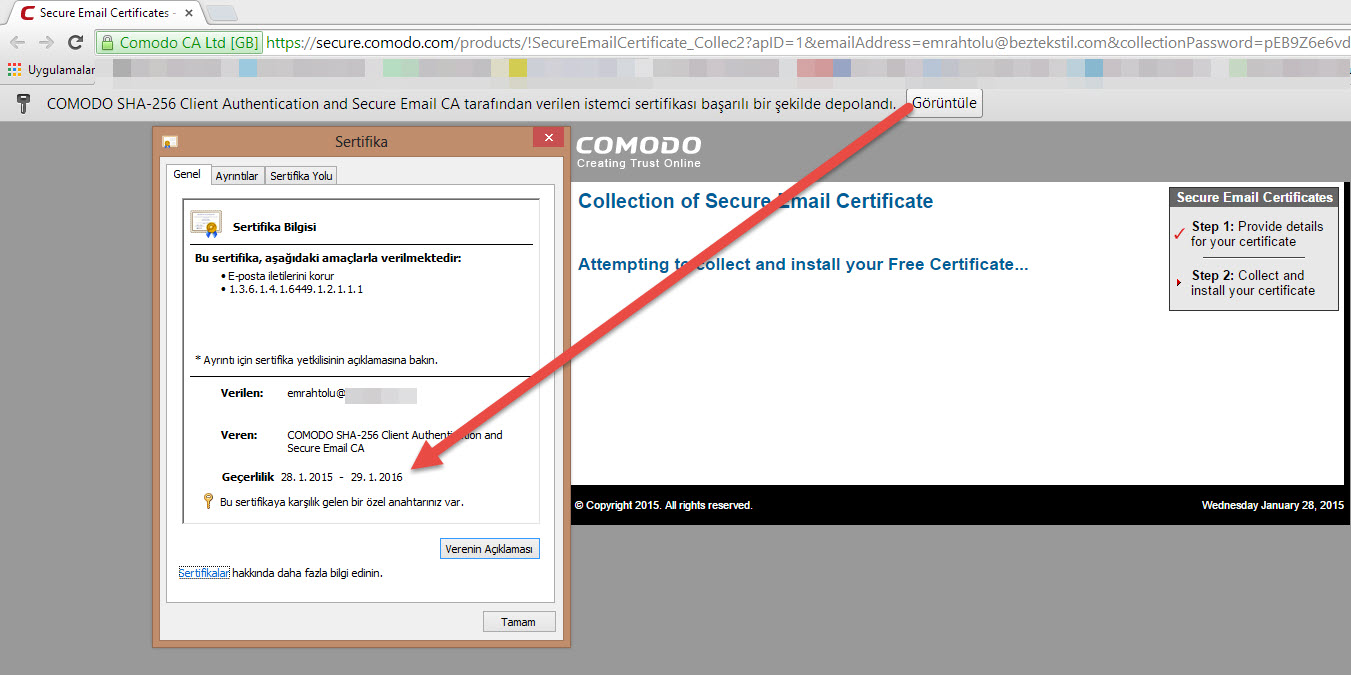Click the Veren issuer name COMODO SHA-256 Client
Screen dimensions: 1351x675
point(395,441)
